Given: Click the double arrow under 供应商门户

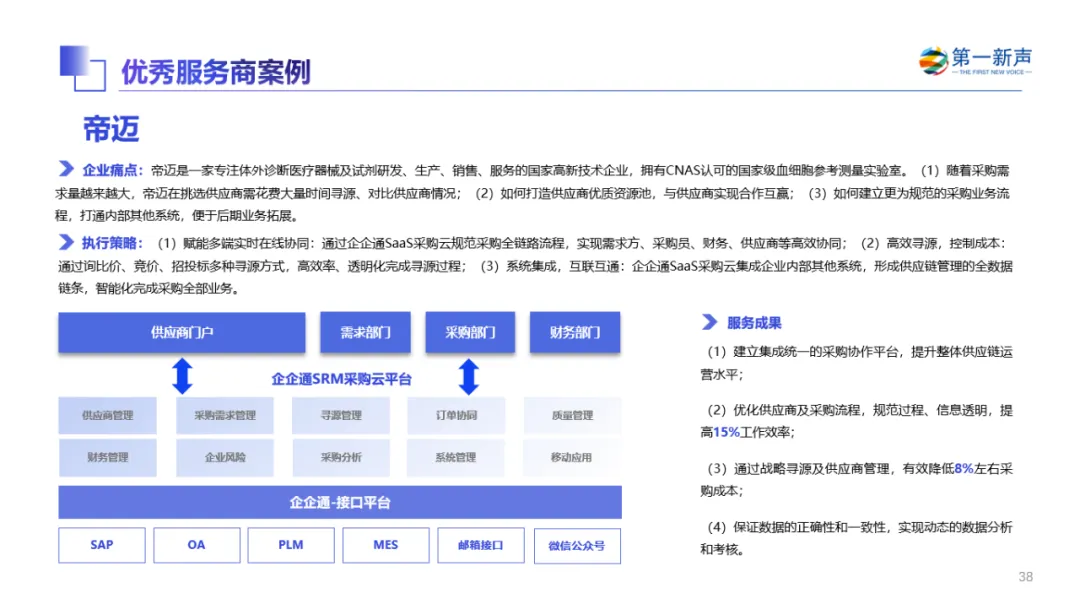Looking at the screenshot, I should pos(182,376).
